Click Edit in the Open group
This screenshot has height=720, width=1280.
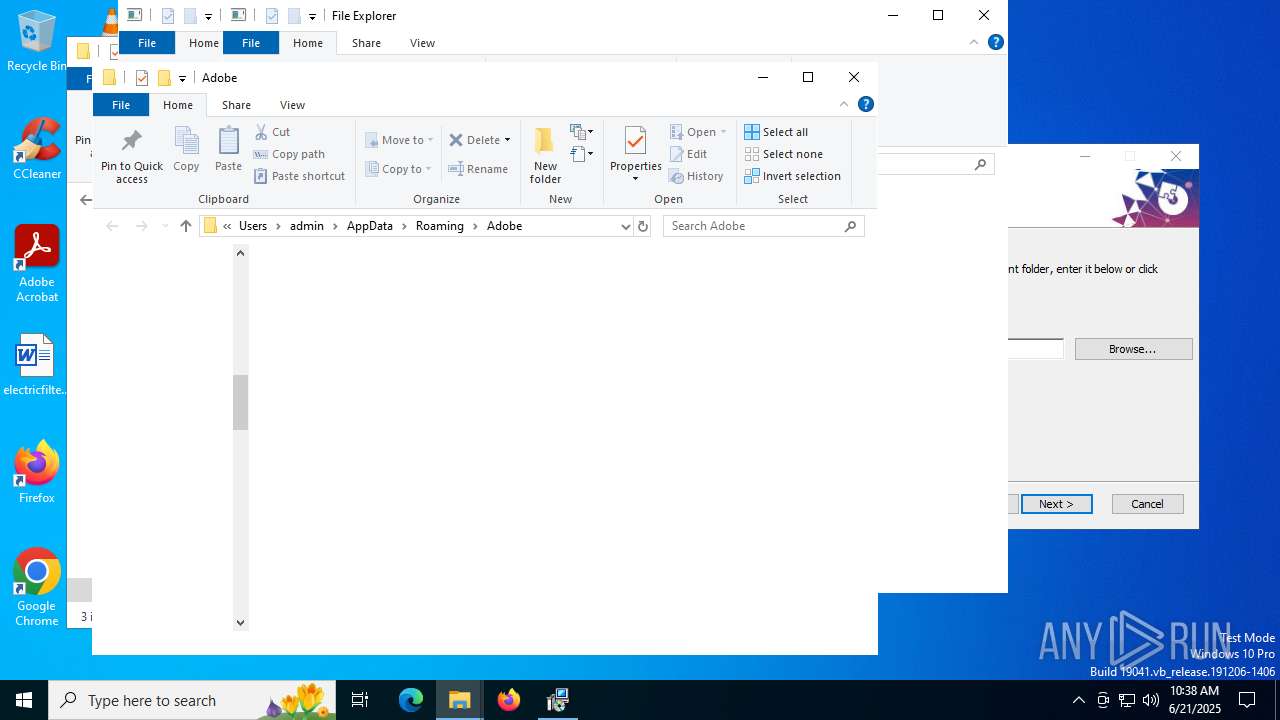[688, 154]
